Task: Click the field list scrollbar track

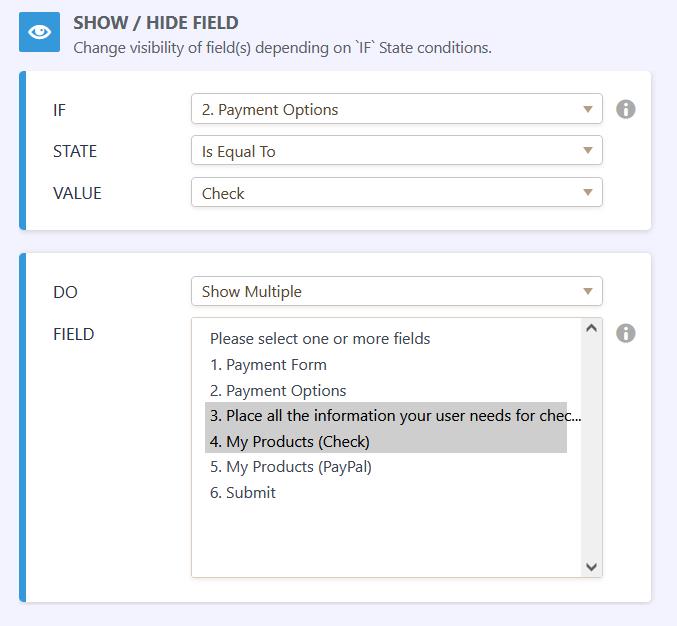Action: [591, 450]
